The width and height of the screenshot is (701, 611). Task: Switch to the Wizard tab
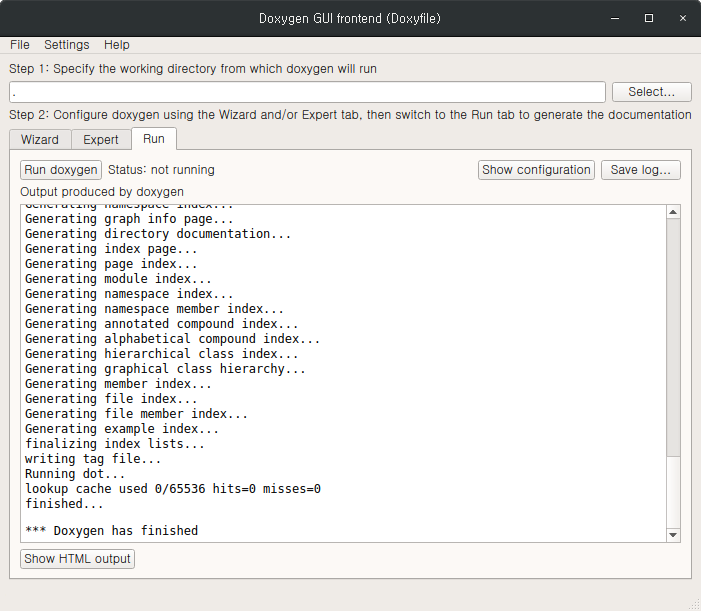point(40,139)
